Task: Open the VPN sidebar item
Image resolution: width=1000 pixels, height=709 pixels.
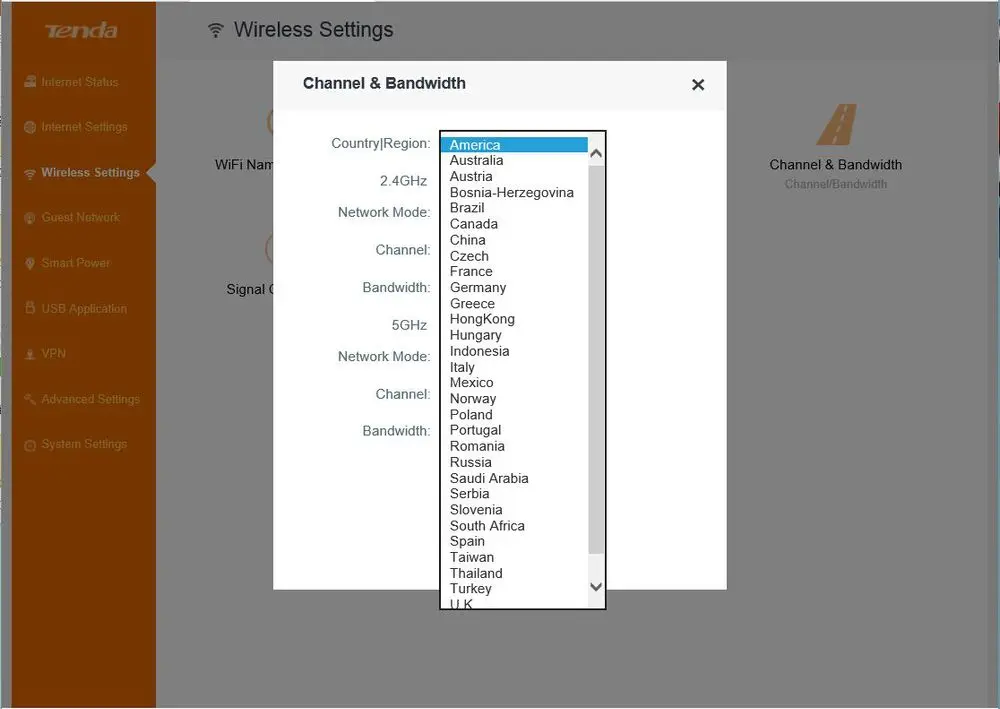Action: [x=53, y=354]
